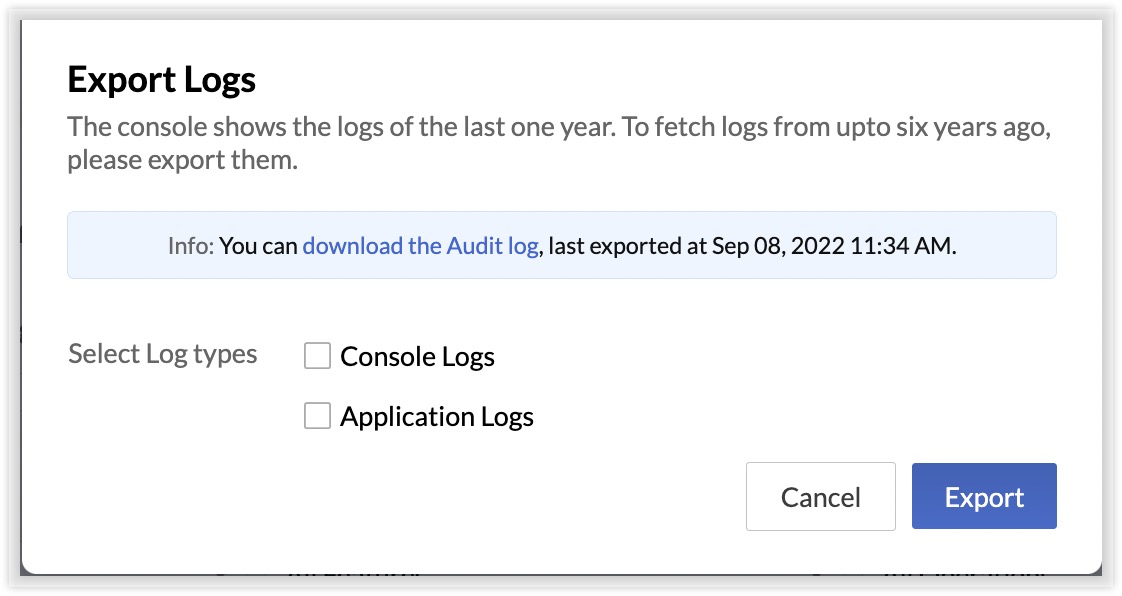
Task: Open the 'download the Audit log' link
Action: [420, 245]
